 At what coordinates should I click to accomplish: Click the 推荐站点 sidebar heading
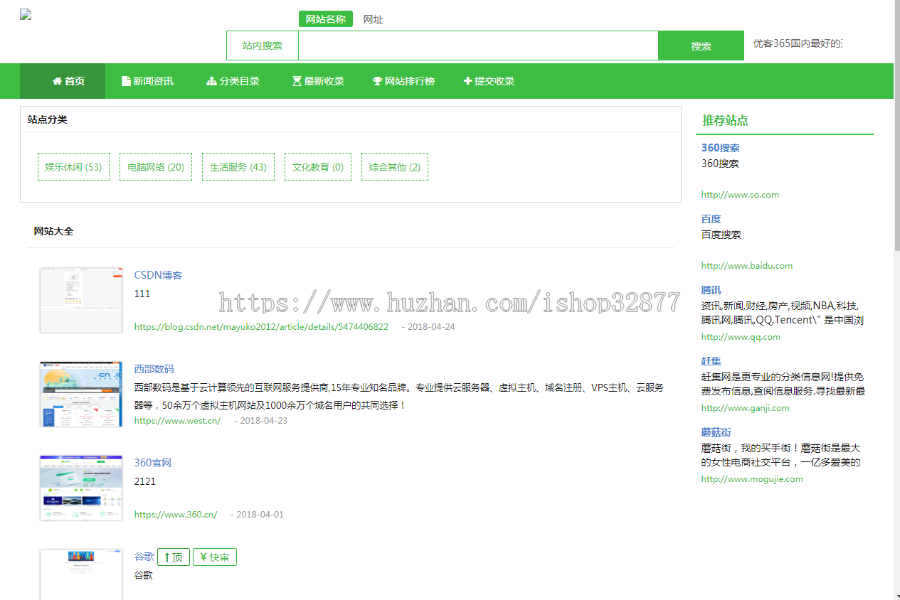point(725,121)
